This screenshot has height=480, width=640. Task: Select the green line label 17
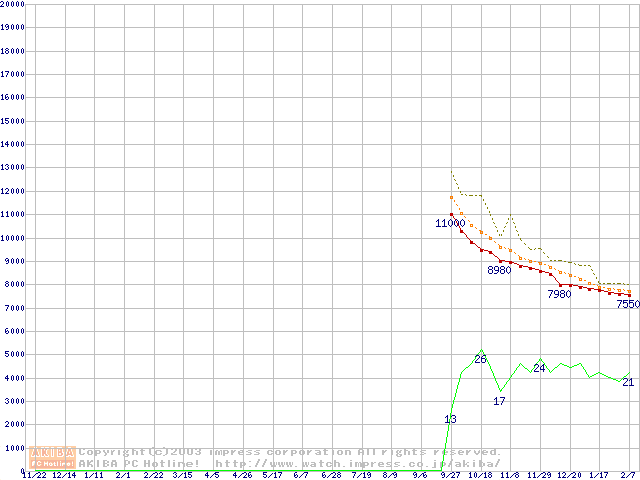499,401
